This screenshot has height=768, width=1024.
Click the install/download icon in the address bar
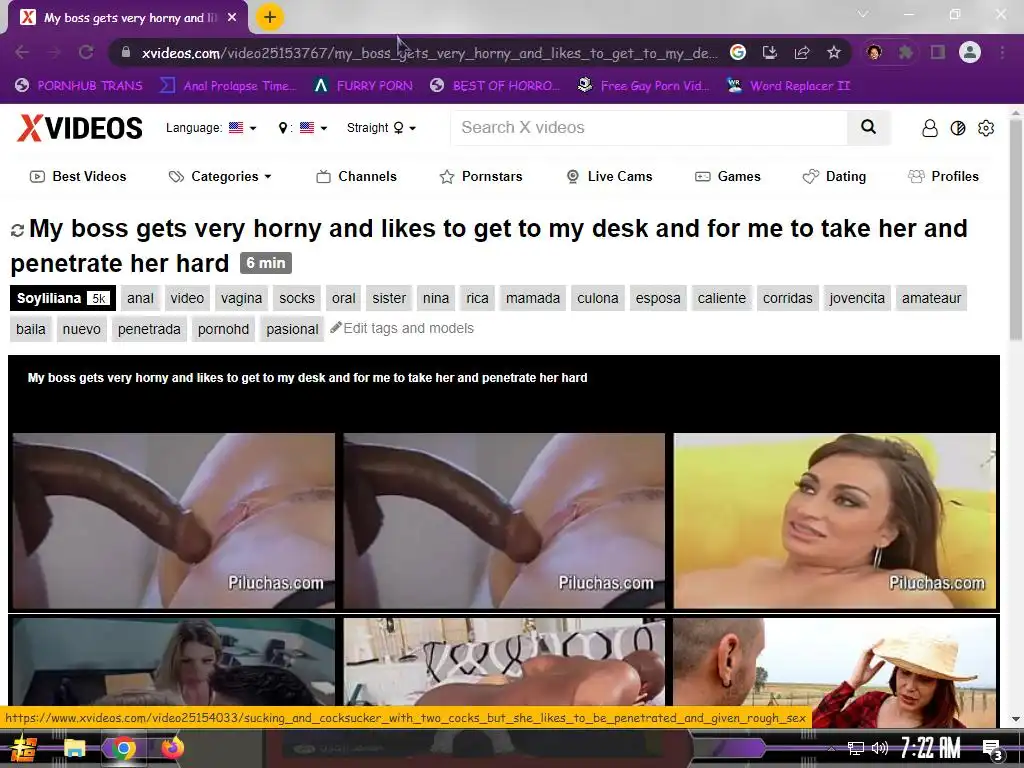770,52
